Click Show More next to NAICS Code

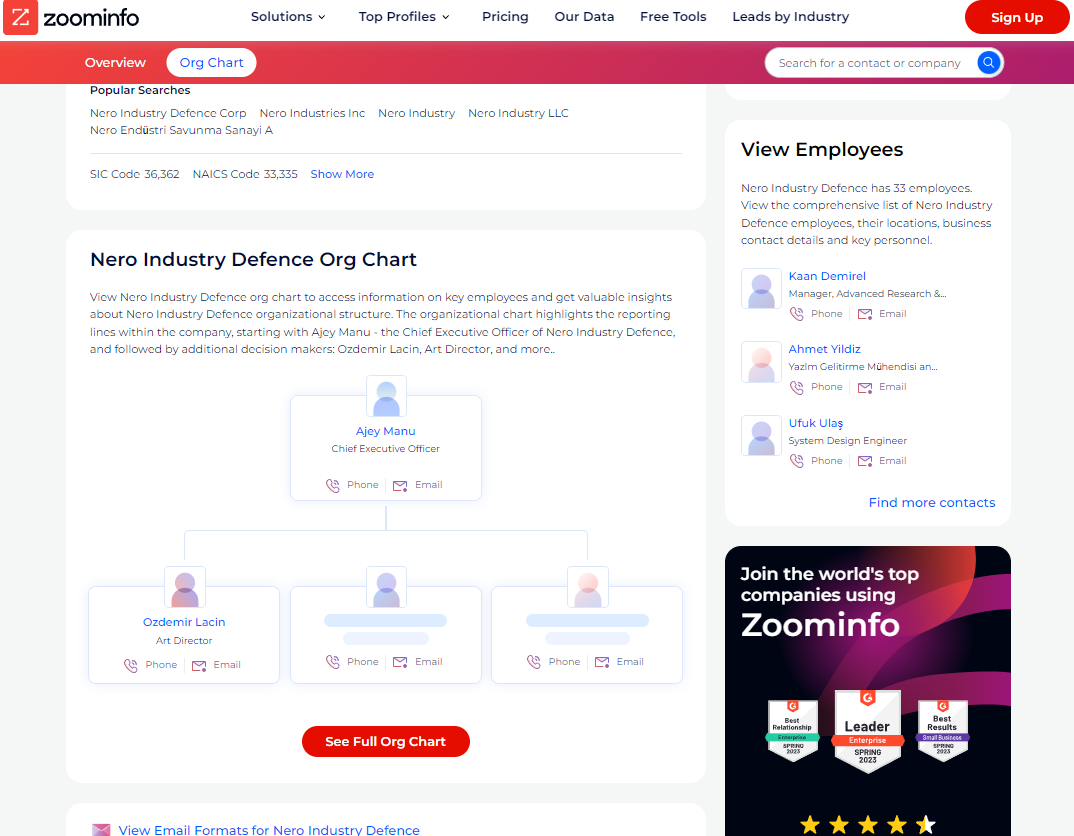coord(342,174)
